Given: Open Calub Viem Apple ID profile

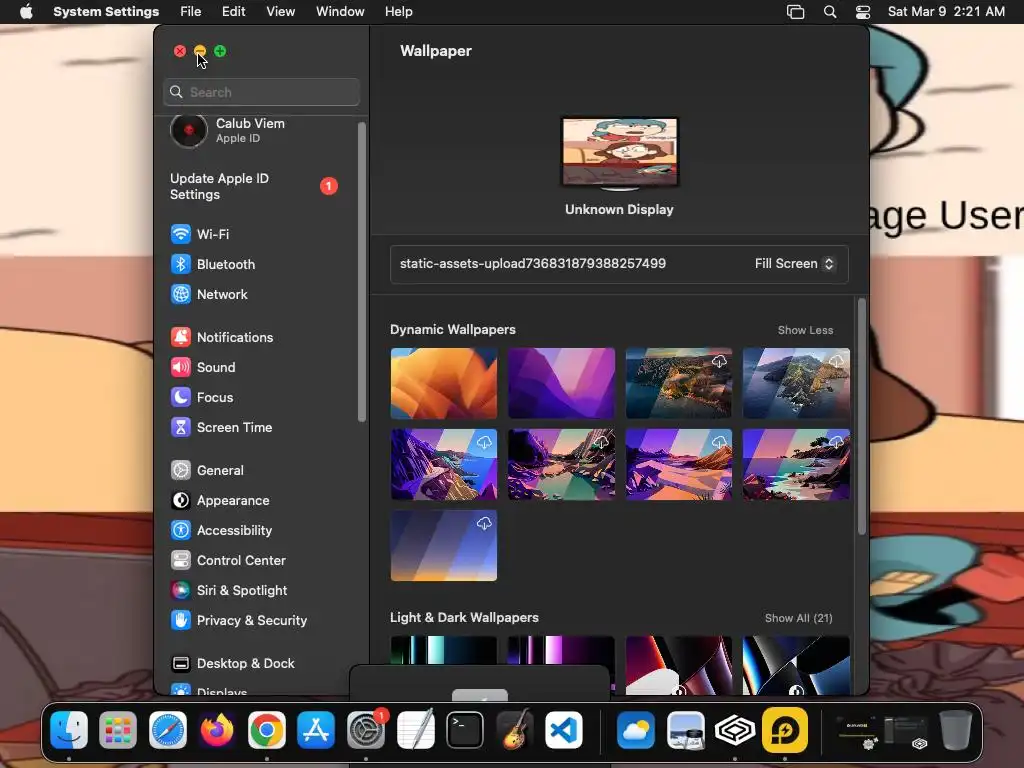Looking at the screenshot, I should 229,130.
